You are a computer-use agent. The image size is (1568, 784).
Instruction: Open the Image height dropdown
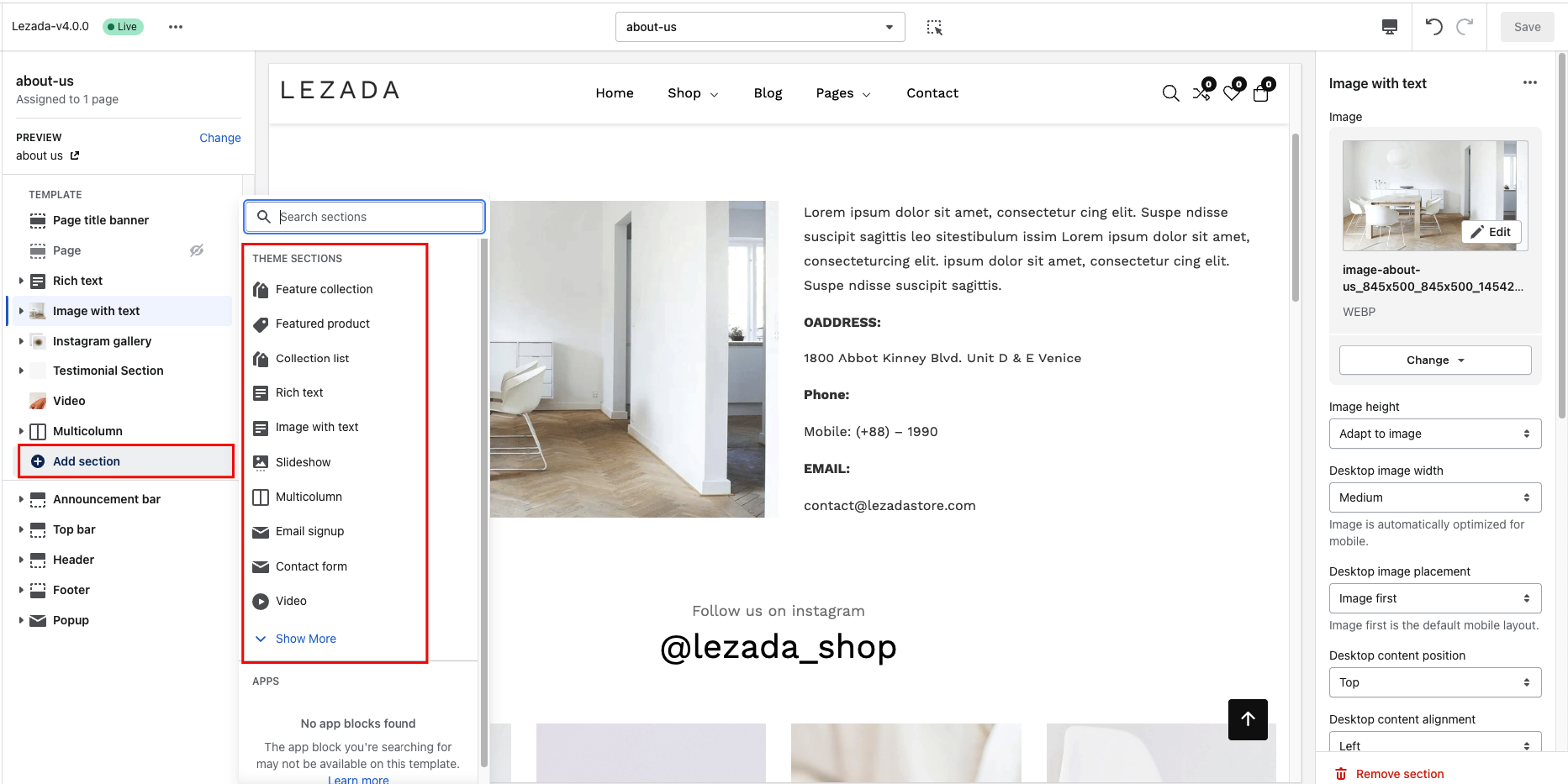pyautogui.click(x=1434, y=434)
